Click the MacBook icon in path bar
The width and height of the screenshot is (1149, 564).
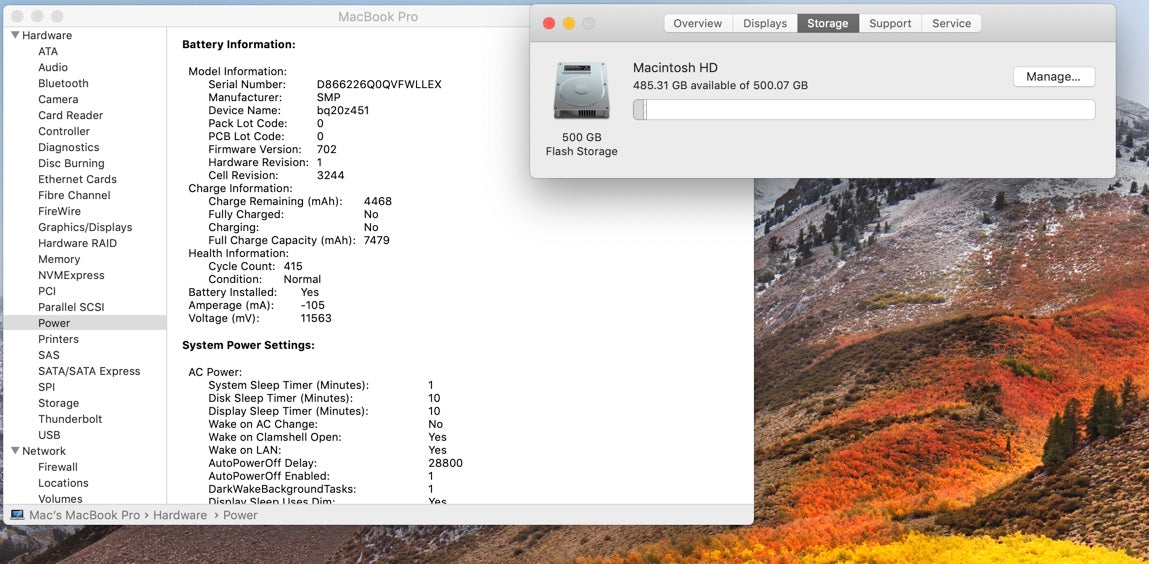point(17,515)
